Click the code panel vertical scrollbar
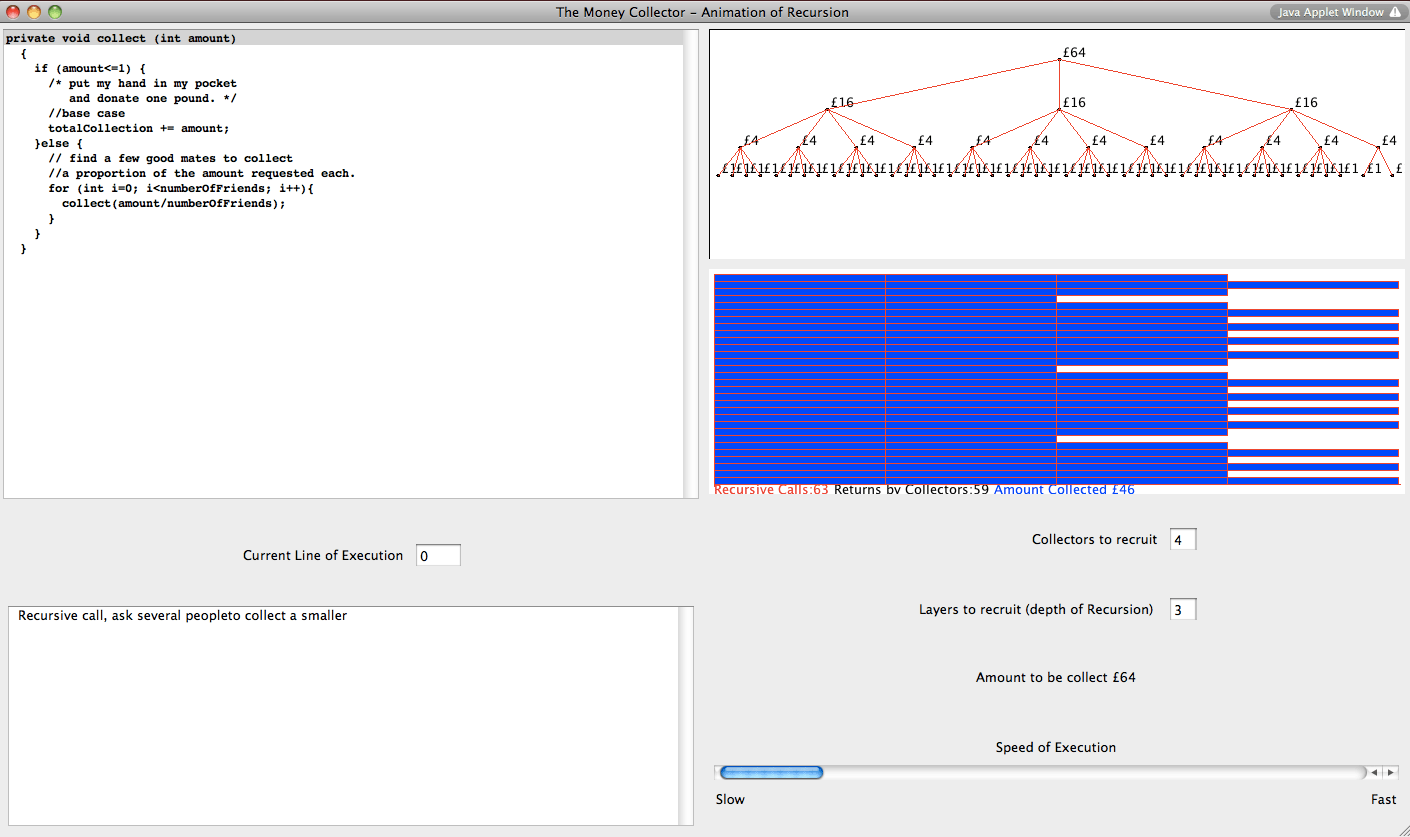This screenshot has height=837, width=1410. 690,264
